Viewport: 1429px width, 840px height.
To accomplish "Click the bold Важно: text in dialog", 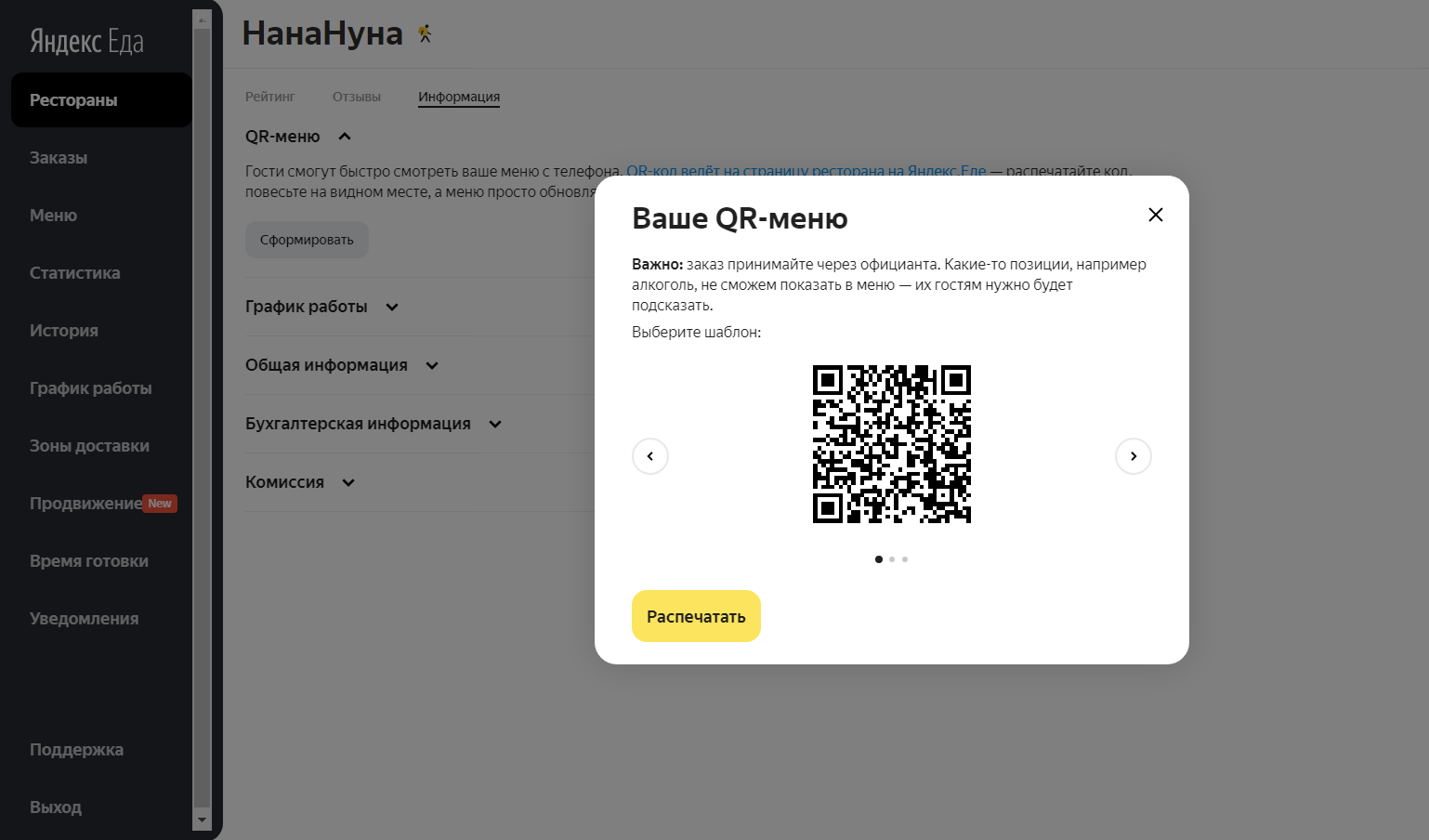I will point(657,264).
